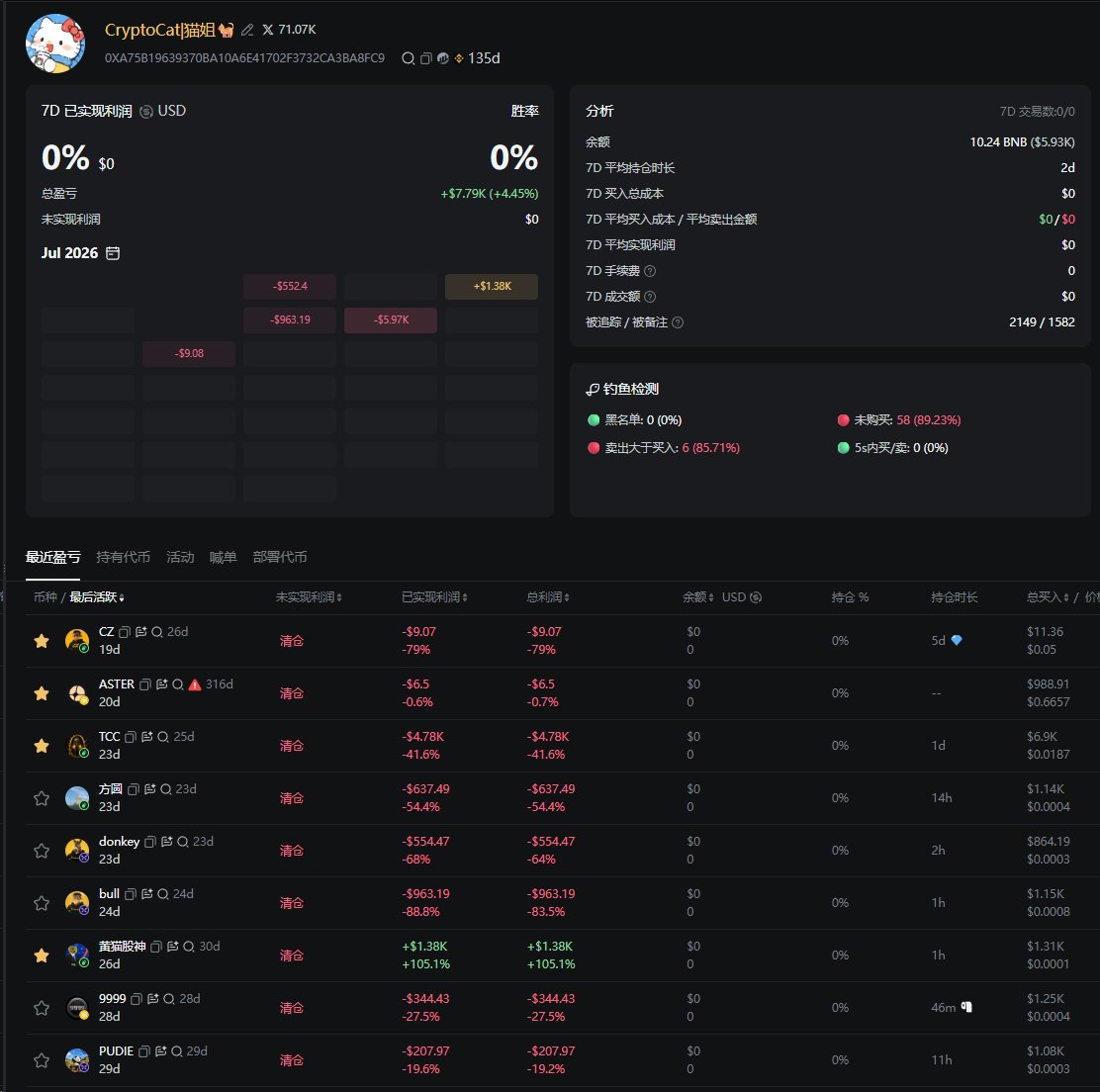
Task: Unfavorite the TCC token star
Action: pyautogui.click(x=42, y=746)
